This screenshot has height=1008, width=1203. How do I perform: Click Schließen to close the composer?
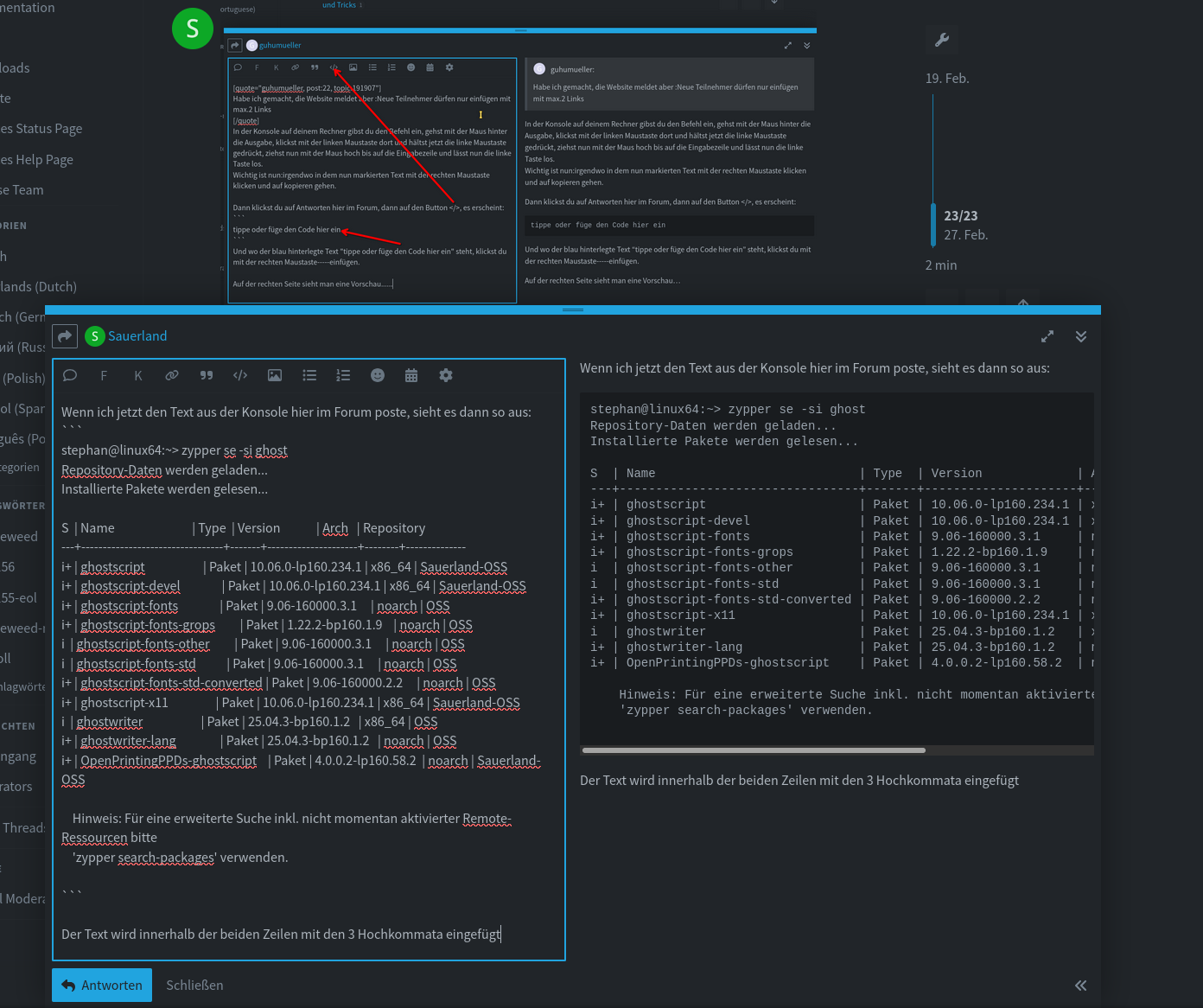pos(194,986)
